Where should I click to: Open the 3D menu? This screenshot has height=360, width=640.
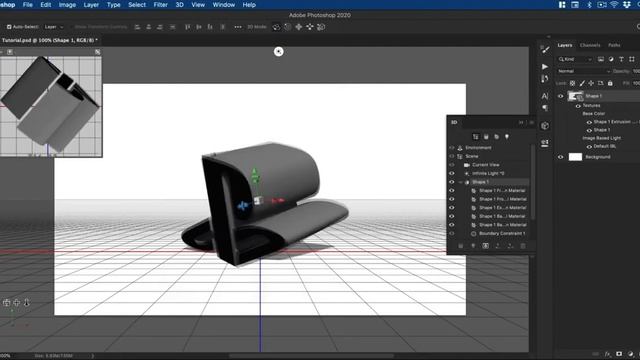coord(179,5)
